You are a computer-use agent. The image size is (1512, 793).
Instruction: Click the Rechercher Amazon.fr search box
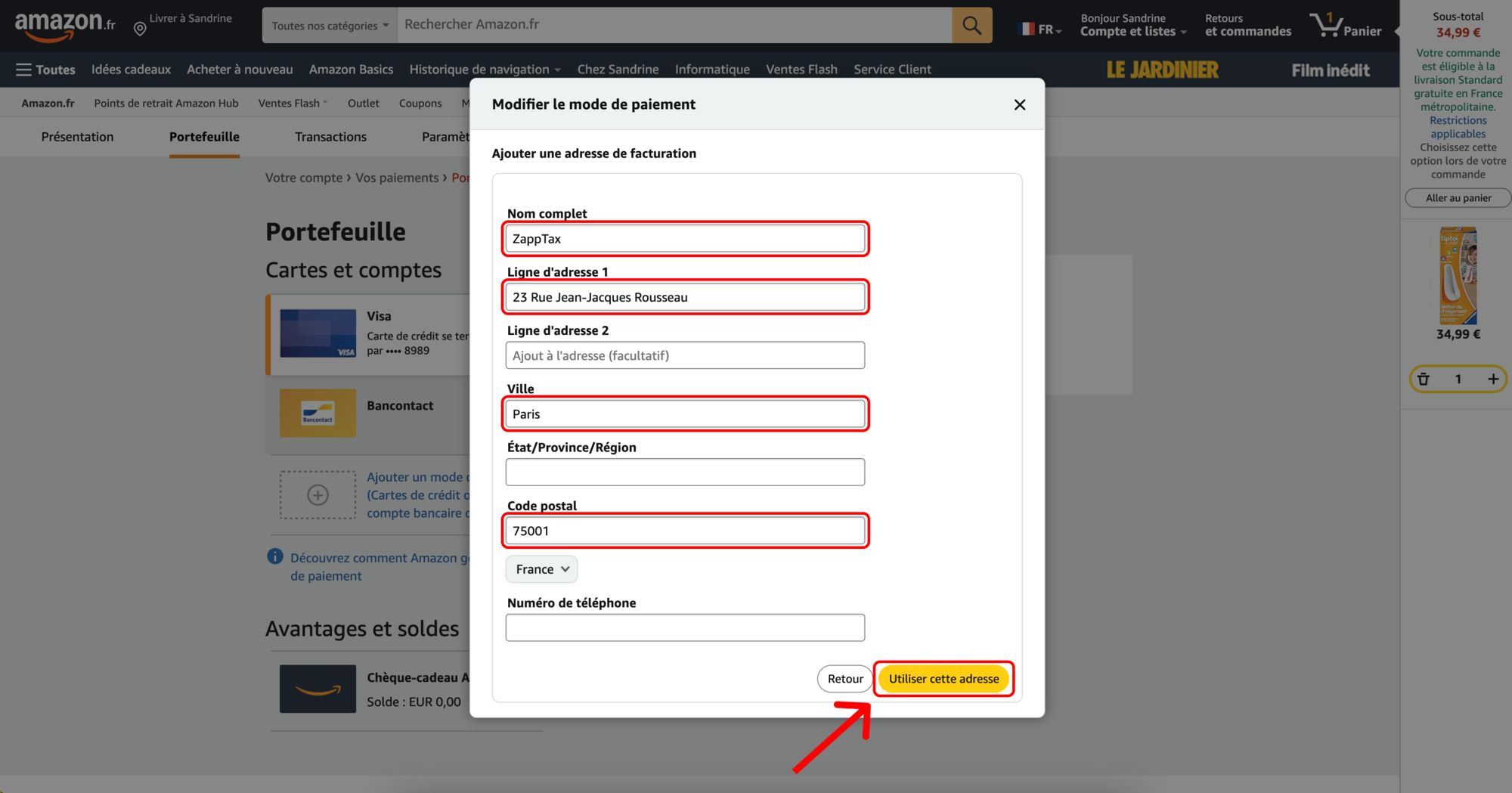(x=674, y=25)
